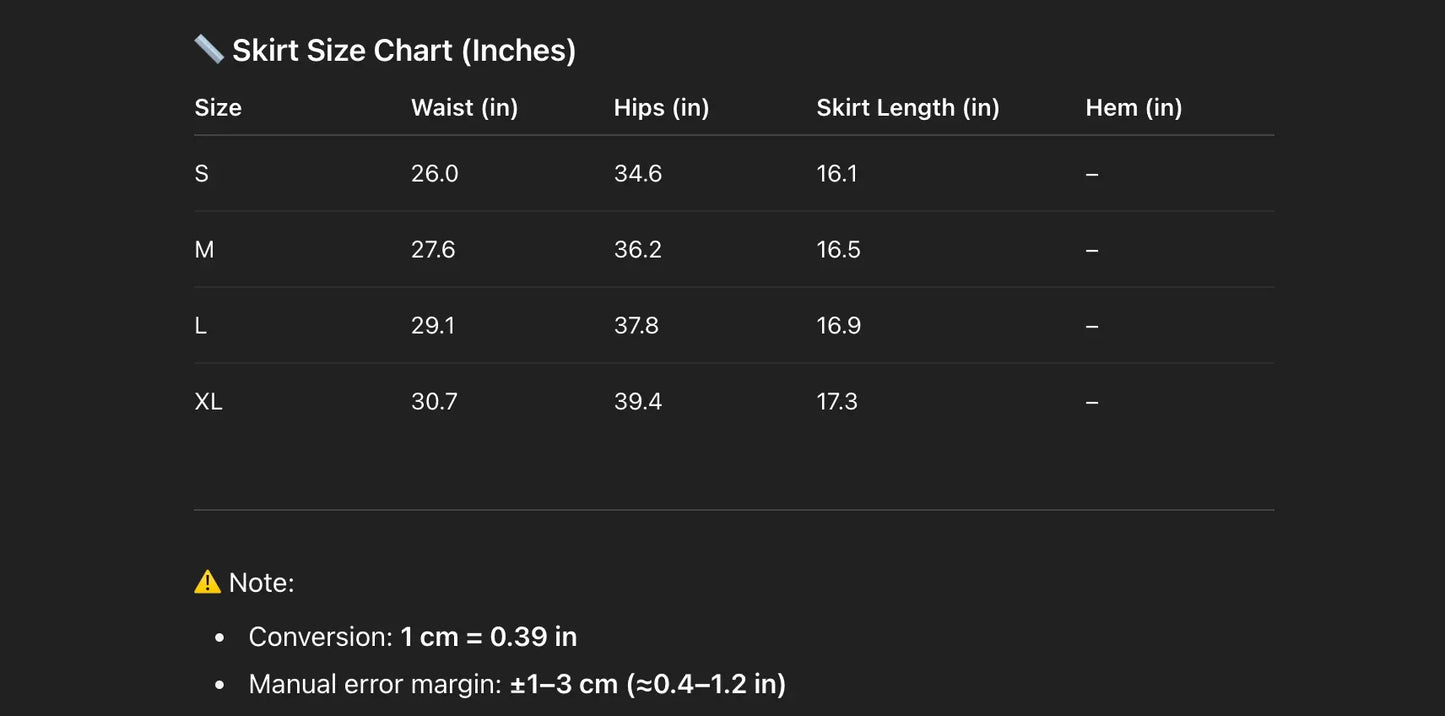Select the 16.5 skirt length value
The width and height of the screenshot is (1445, 716).
[838, 250]
